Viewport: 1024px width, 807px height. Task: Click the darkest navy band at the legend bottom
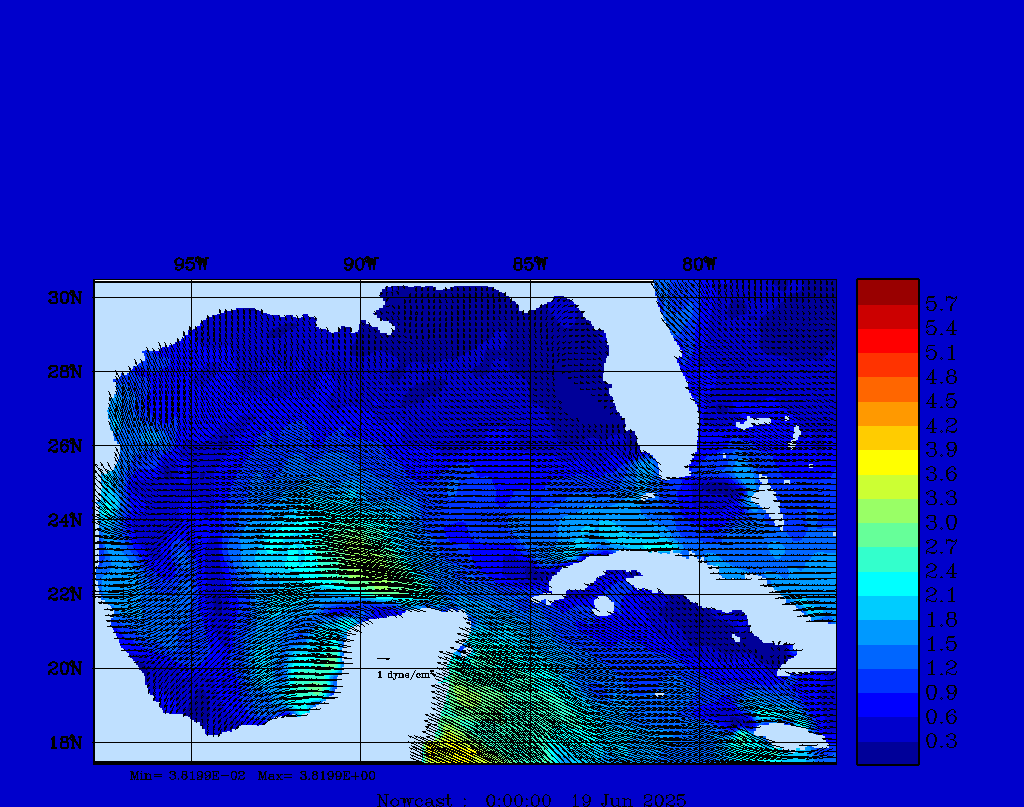887,753
